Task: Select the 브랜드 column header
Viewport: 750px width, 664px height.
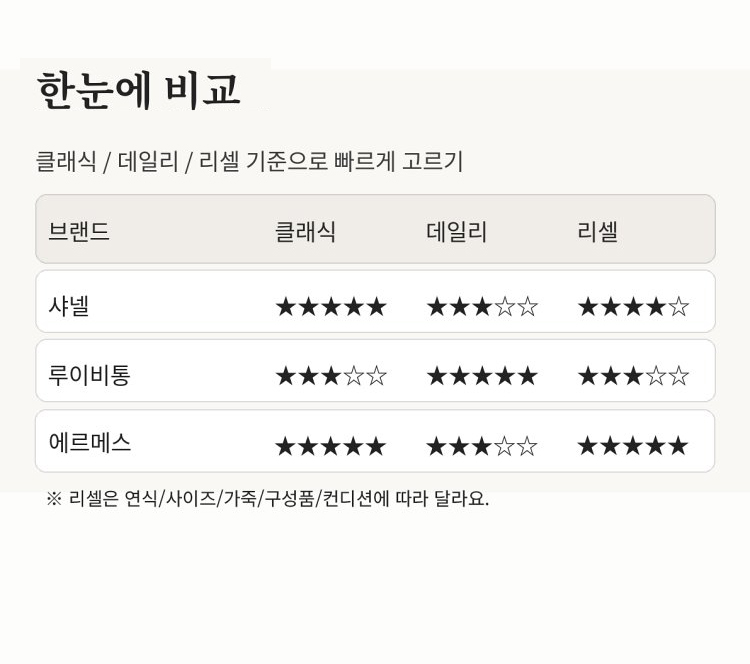Action: tap(79, 232)
